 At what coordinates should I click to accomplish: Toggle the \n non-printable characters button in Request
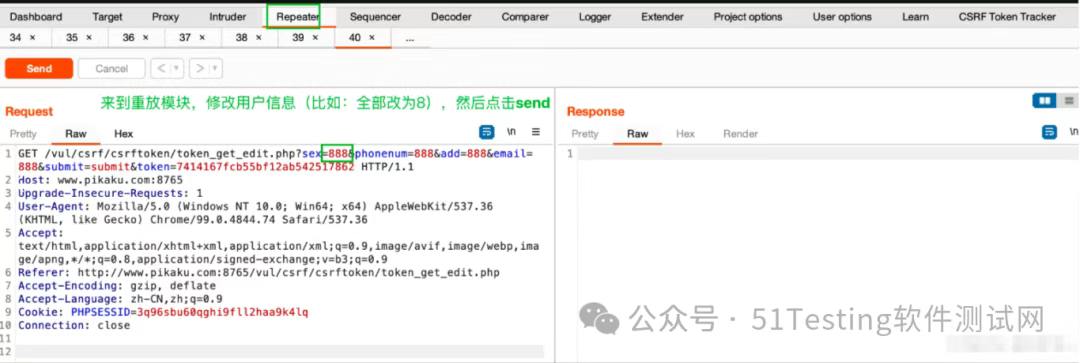(x=512, y=132)
